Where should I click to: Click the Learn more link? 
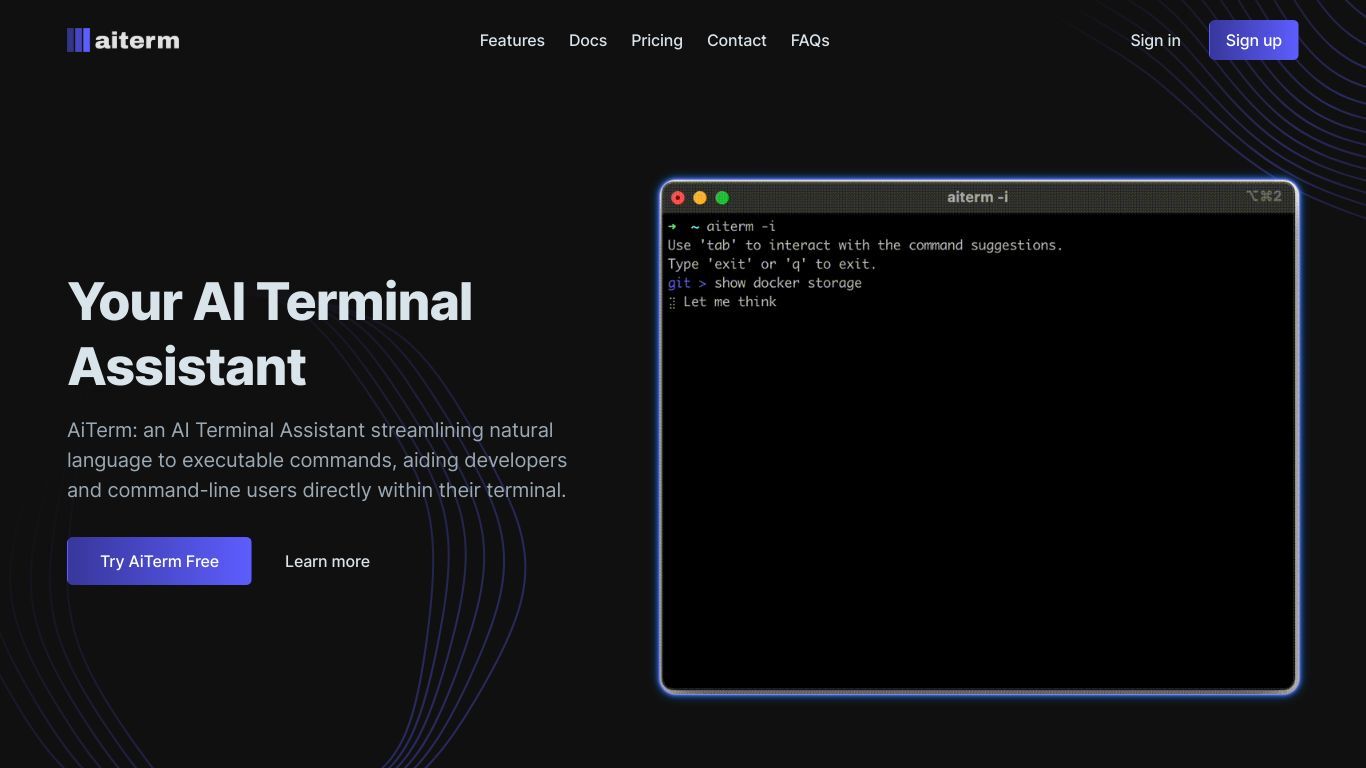tap(327, 561)
